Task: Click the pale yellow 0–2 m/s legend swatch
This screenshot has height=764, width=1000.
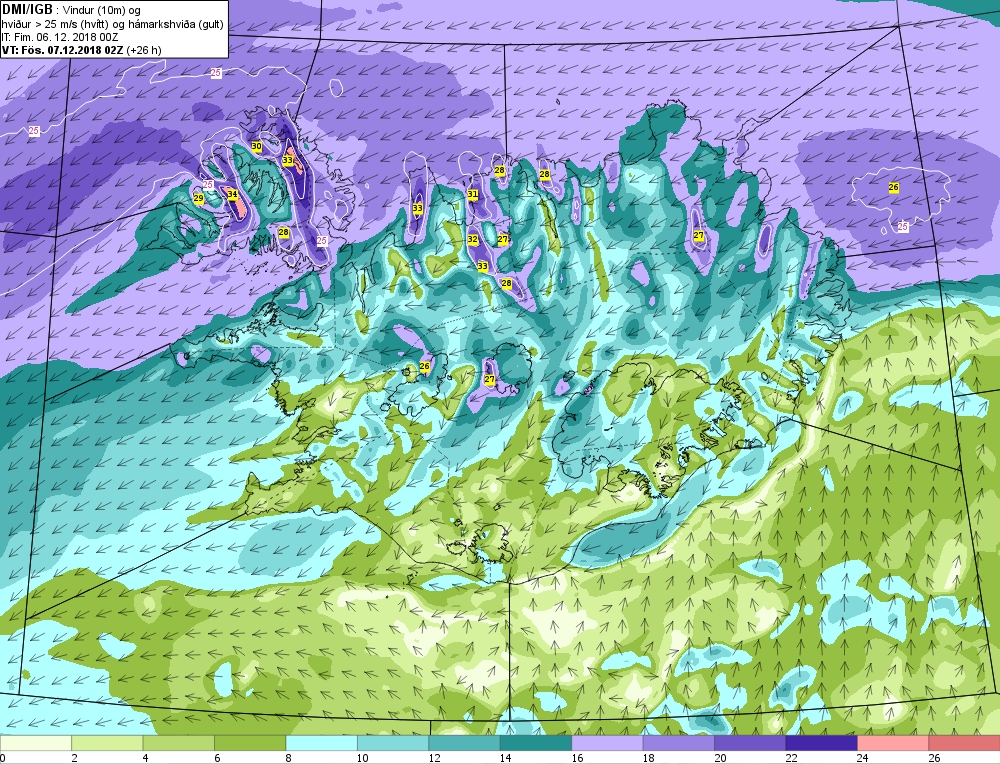Action: [x=36, y=743]
